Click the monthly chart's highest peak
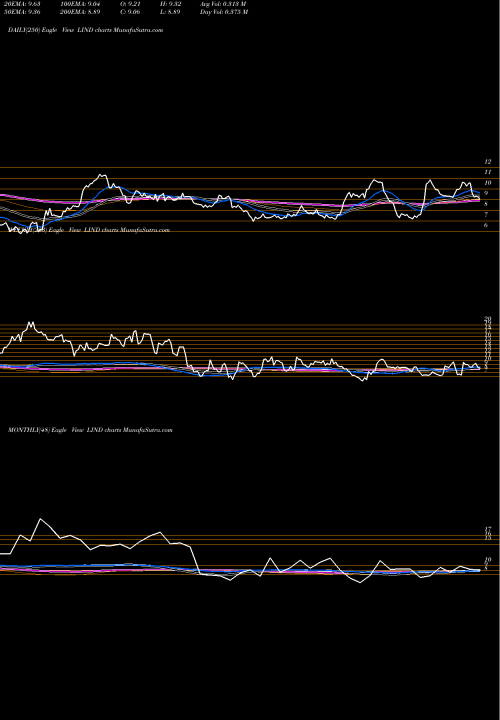 [x=41, y=519]
